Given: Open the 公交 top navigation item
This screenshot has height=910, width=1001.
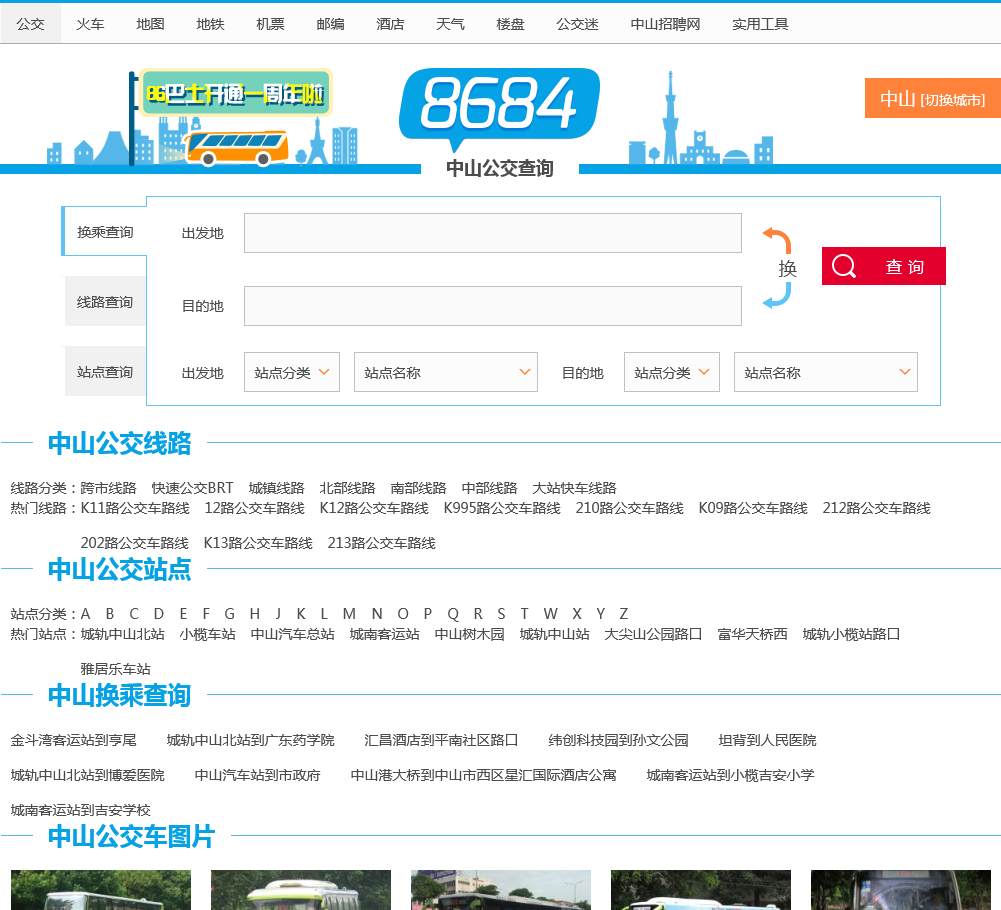Looking at the screenshot, I should click(x=30, y=24).
